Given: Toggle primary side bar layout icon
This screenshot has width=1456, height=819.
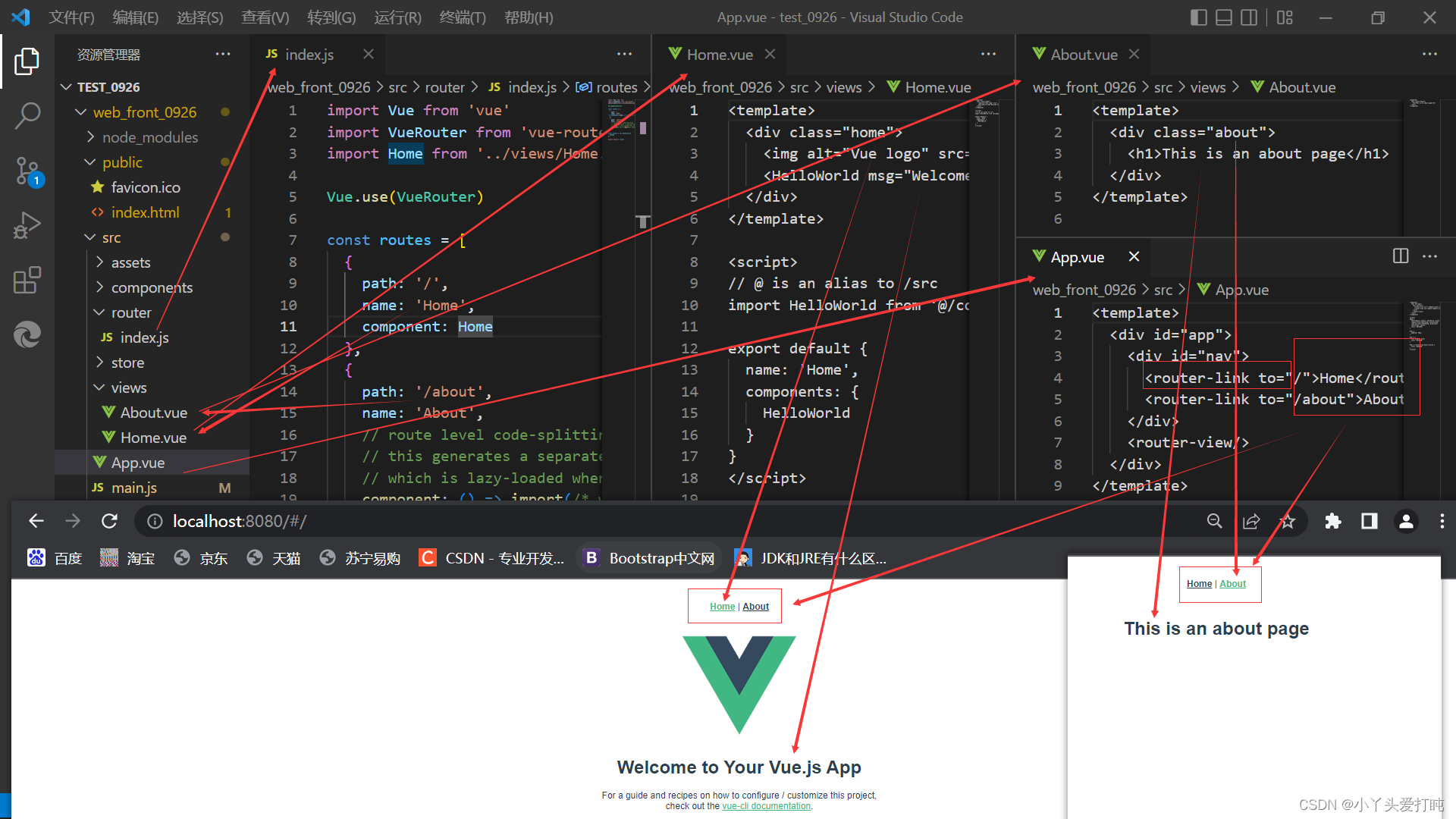Looking at the screenshot, I should coord(1199,17).
